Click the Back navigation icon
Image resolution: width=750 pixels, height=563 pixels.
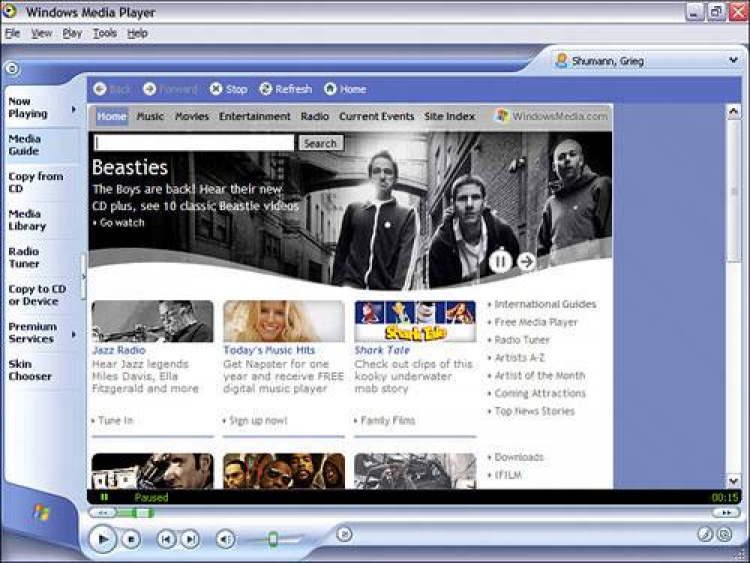pos(99,89)
